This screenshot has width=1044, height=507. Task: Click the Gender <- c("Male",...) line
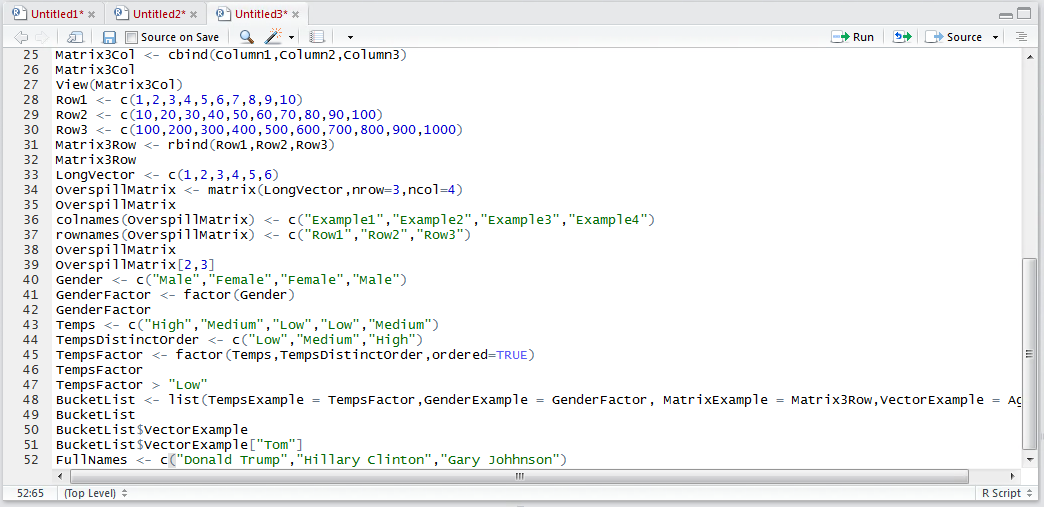231,280
